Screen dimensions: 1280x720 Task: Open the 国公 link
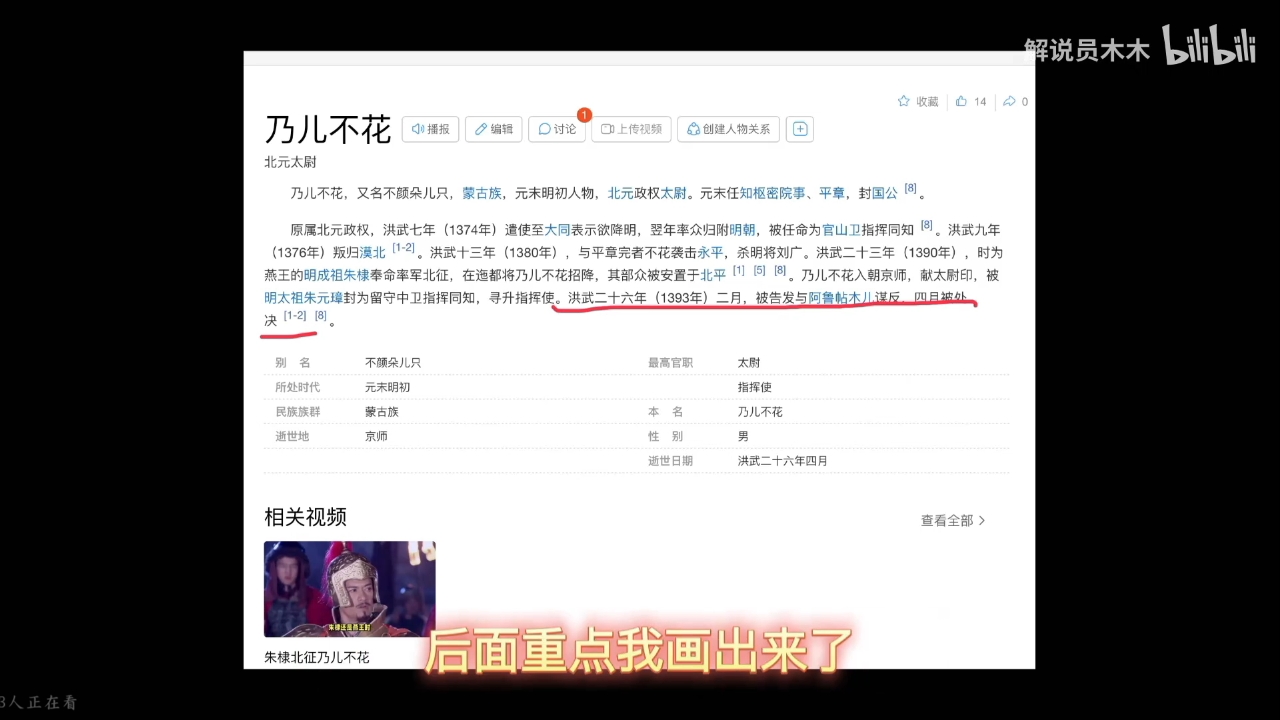pos(885,193)
